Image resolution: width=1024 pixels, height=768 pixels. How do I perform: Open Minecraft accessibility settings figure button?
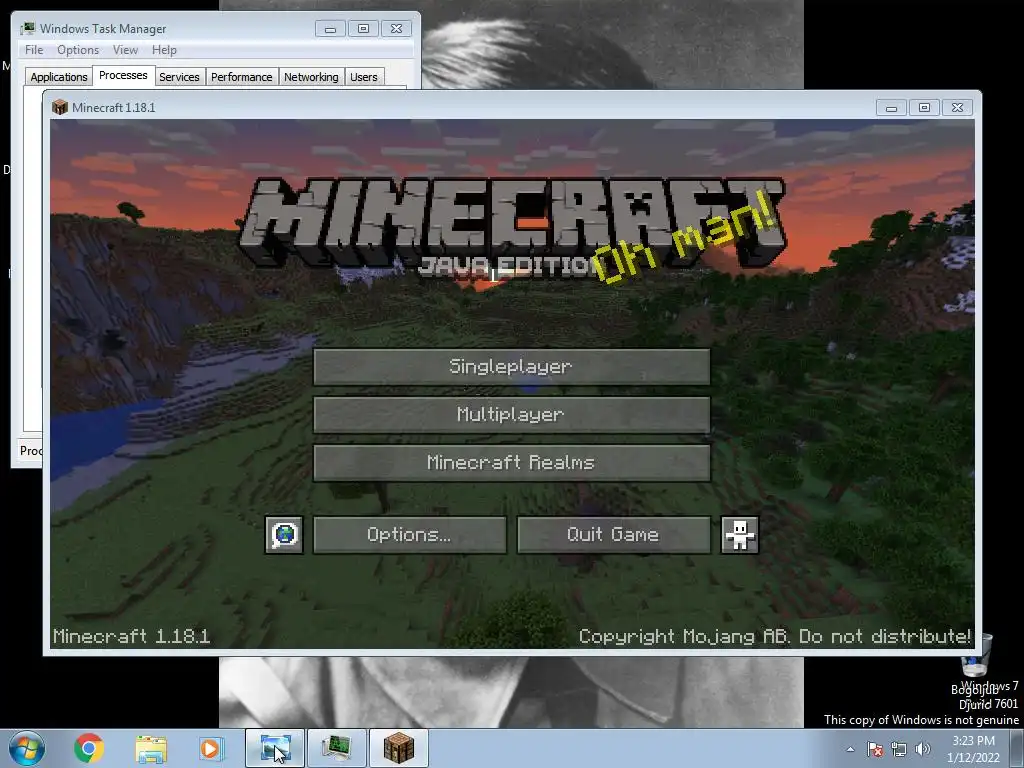740,535
